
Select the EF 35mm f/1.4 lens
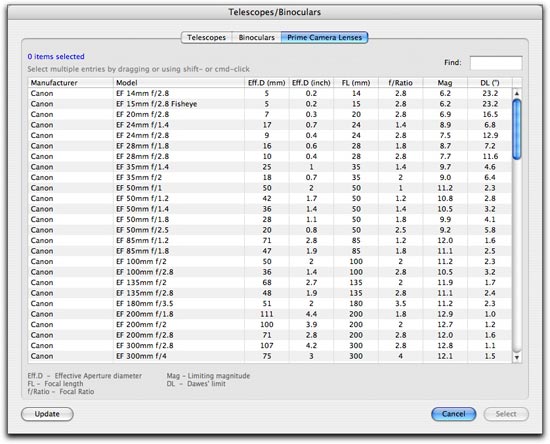coord(270,167)
